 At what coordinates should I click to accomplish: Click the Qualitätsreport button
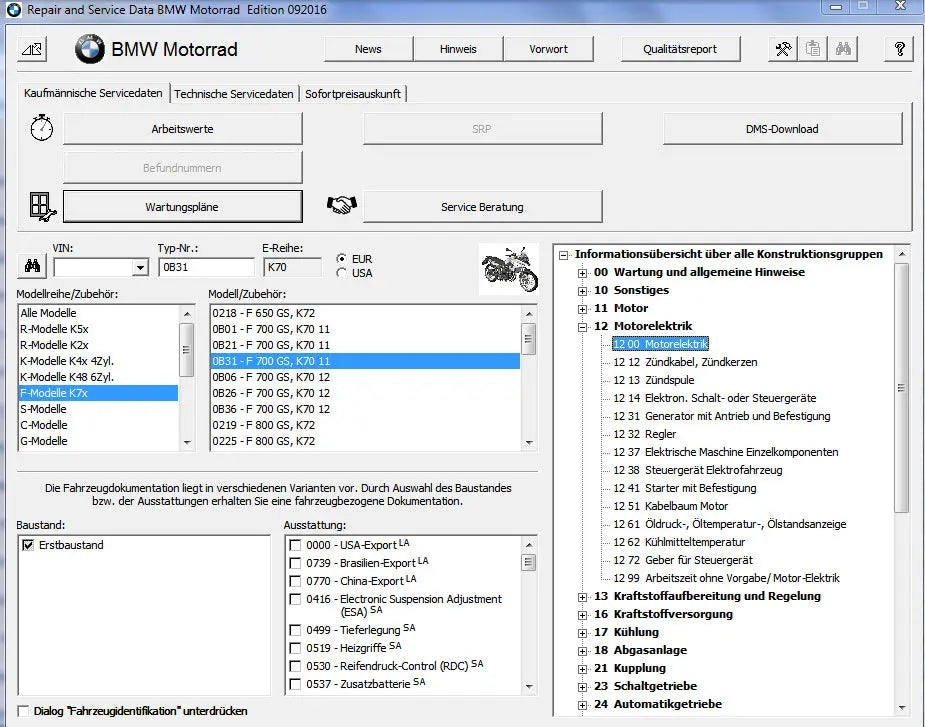tap(680, 48)
